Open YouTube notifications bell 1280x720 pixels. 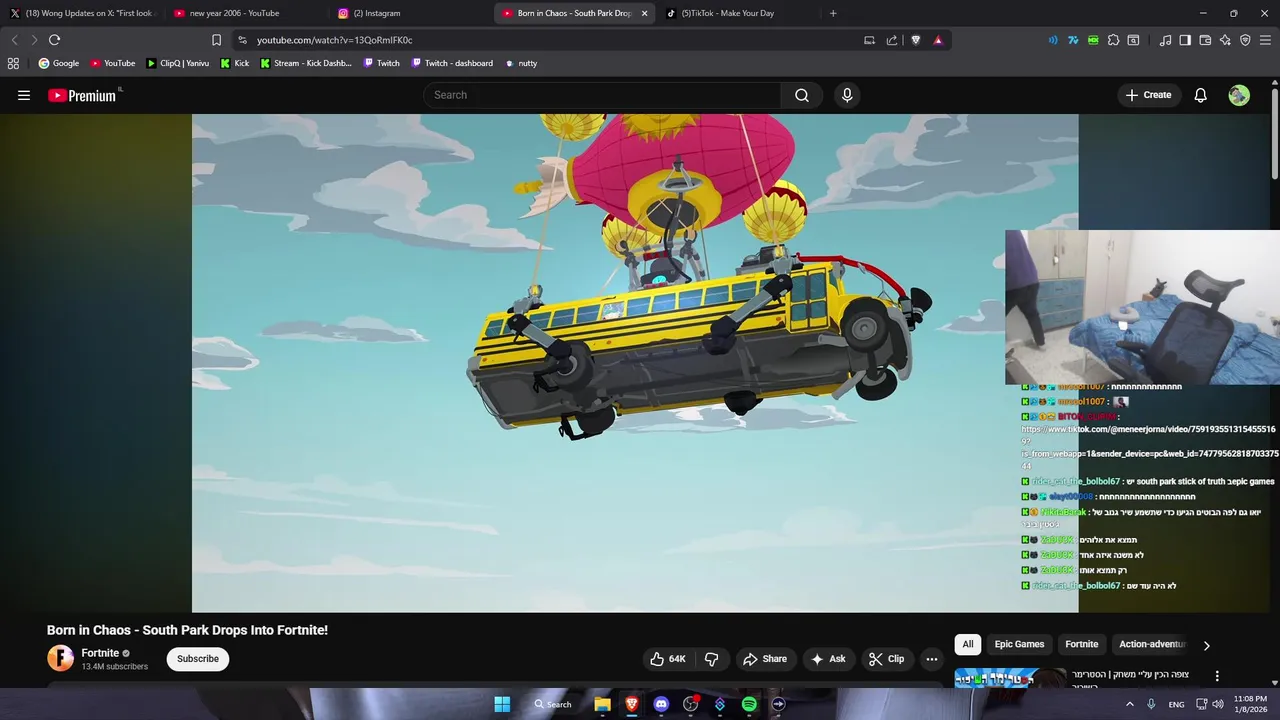pyautogui.click(x=1200, y=95)
